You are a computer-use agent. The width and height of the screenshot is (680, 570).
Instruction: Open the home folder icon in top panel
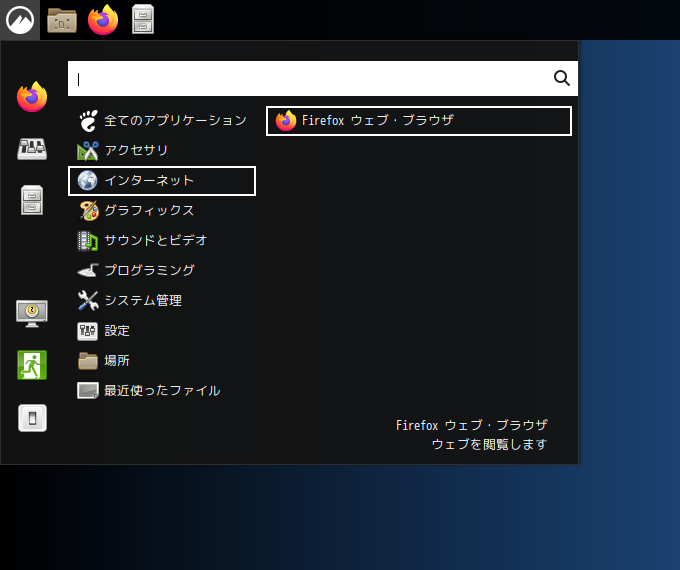pyautogui.click(x=62, y=20)
